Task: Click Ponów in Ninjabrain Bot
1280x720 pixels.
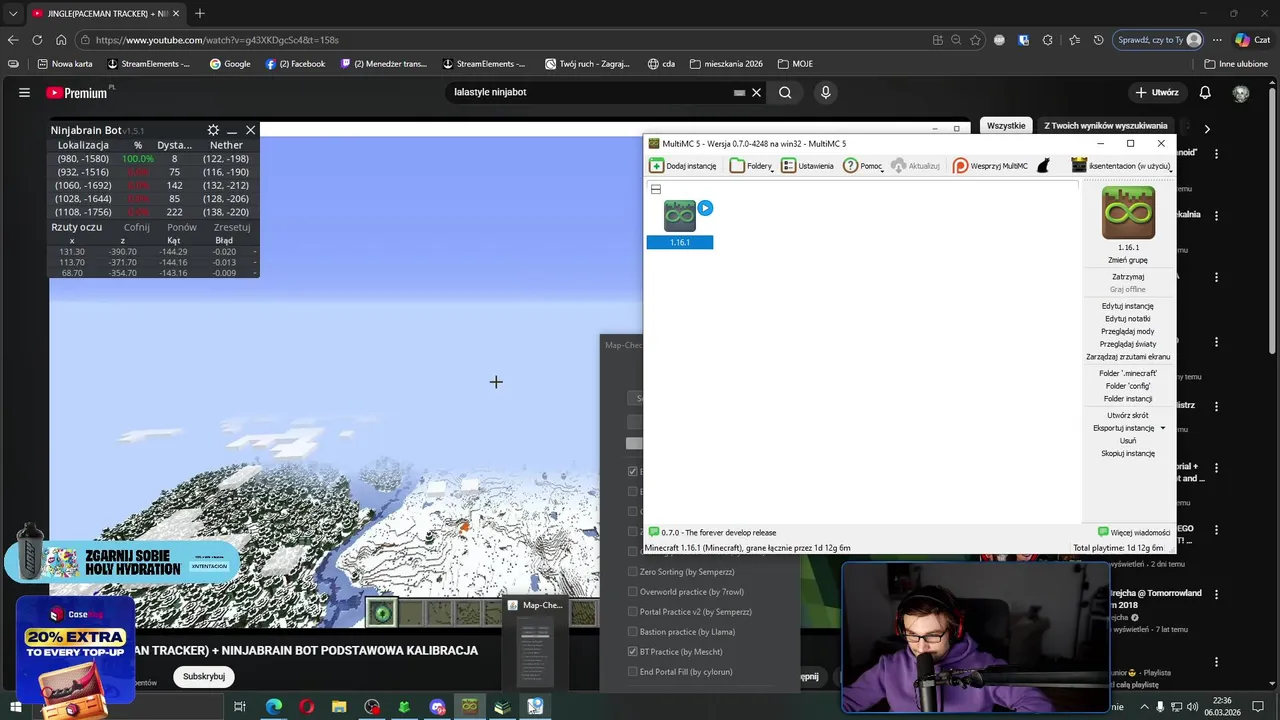Action: [182, 227]
